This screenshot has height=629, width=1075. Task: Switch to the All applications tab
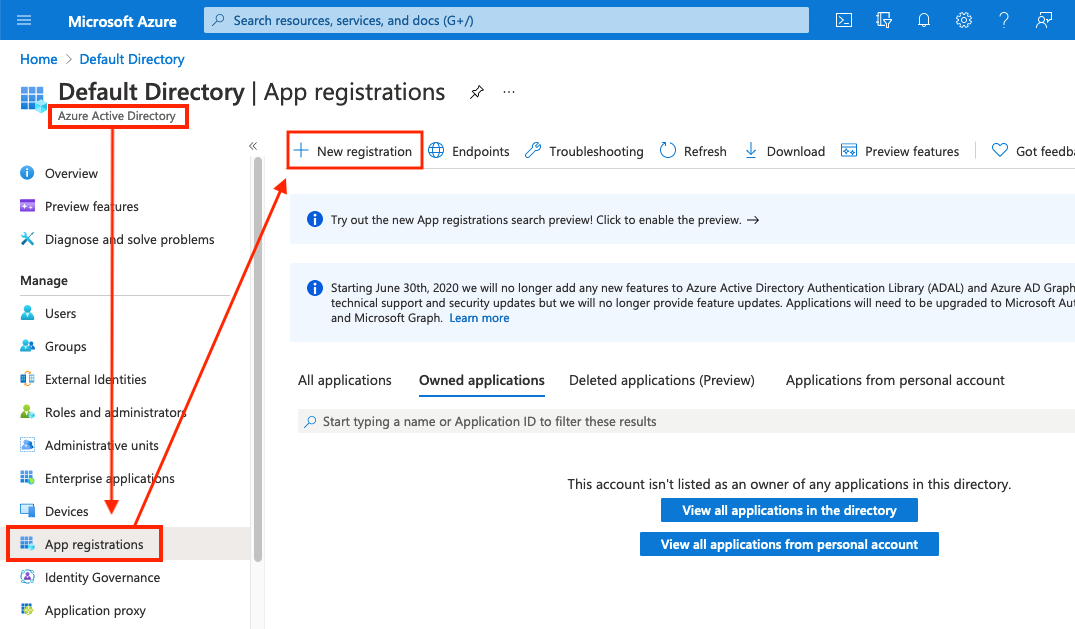click(x=345, y=380)
